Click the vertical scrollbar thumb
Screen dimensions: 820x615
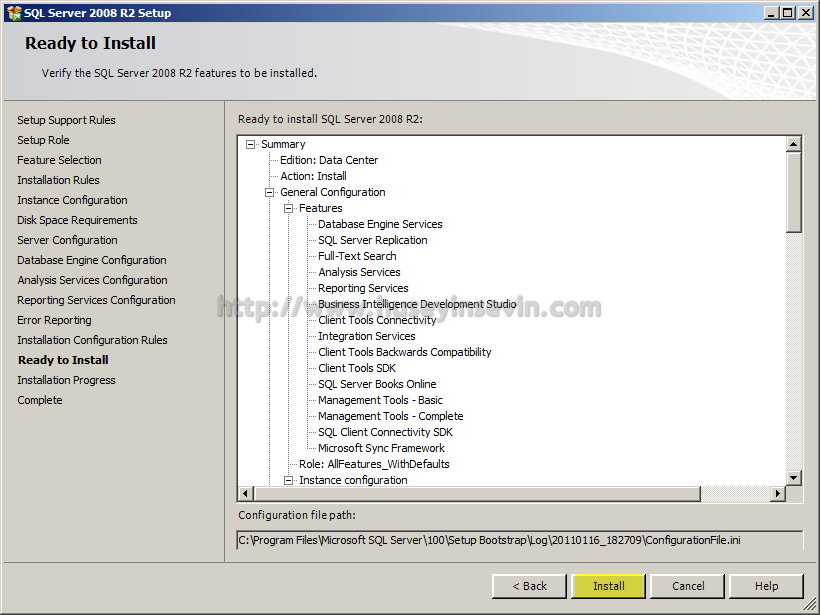click(x=793, y=192)
